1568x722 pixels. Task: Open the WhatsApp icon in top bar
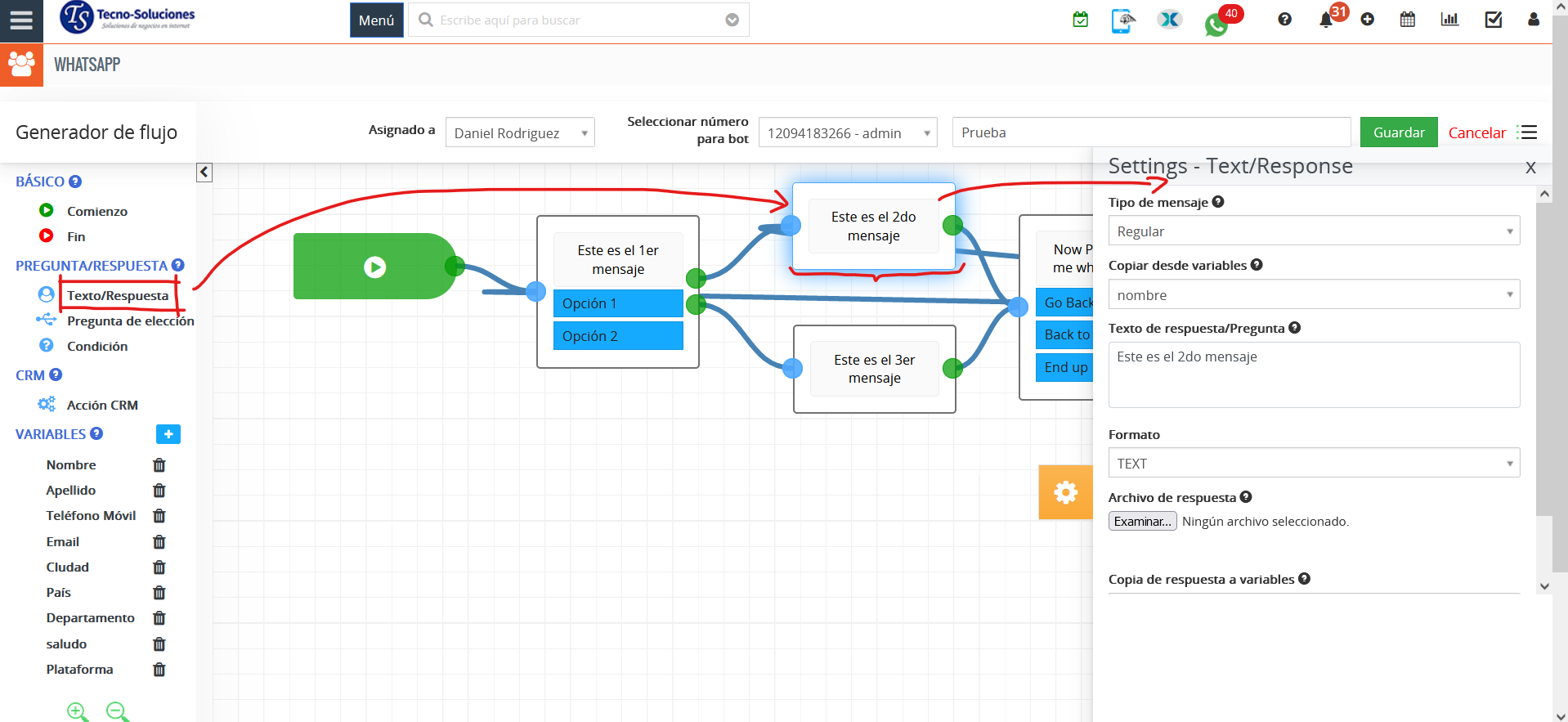pyautogui.click(x=1216, y=25)
